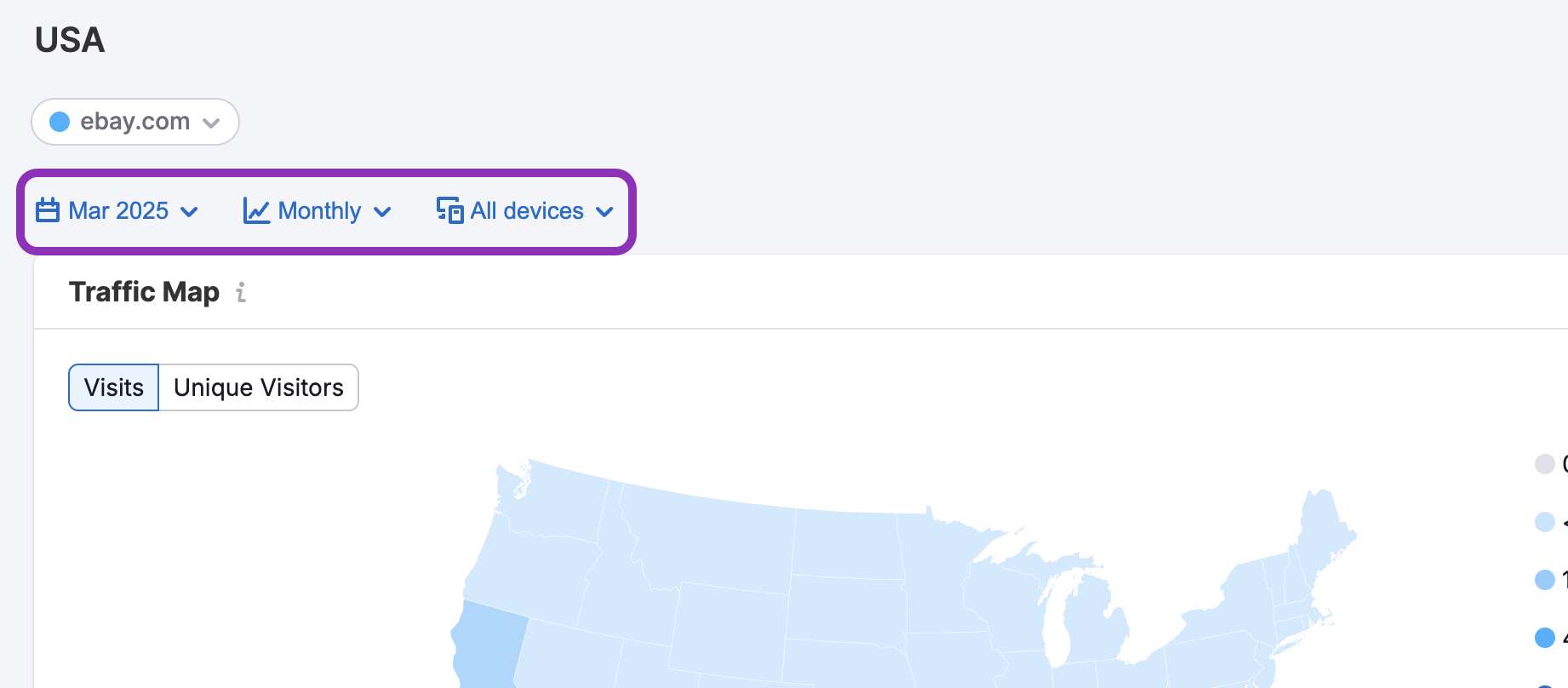Click the largest blue legend circle
This screenshot has width=1568, height=688.
coord(1543,638)
